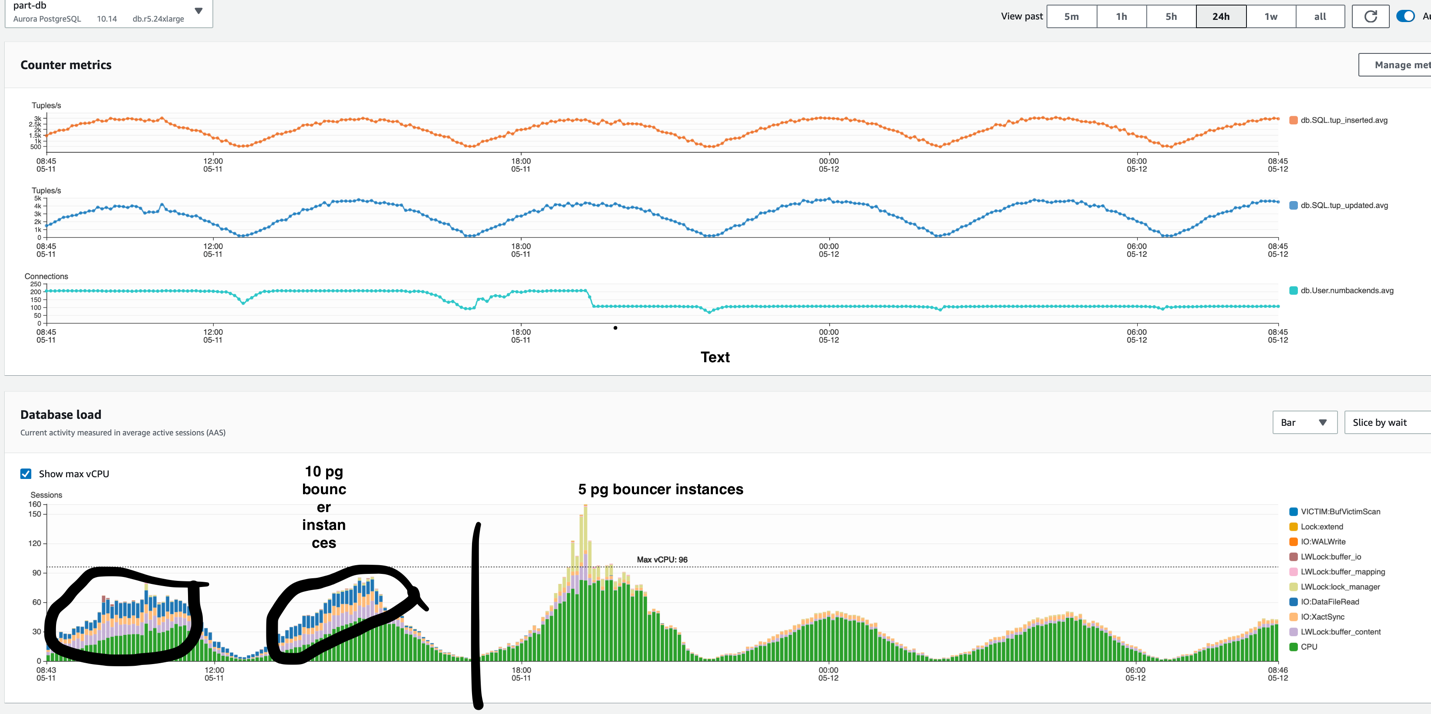
Task: Open the Bar chart type dropdown
Action: coord(1305,423)
